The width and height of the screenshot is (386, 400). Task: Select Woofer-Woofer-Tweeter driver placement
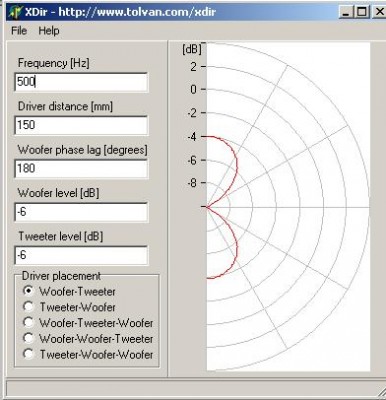pyautogui.click(x=88, y=339)
